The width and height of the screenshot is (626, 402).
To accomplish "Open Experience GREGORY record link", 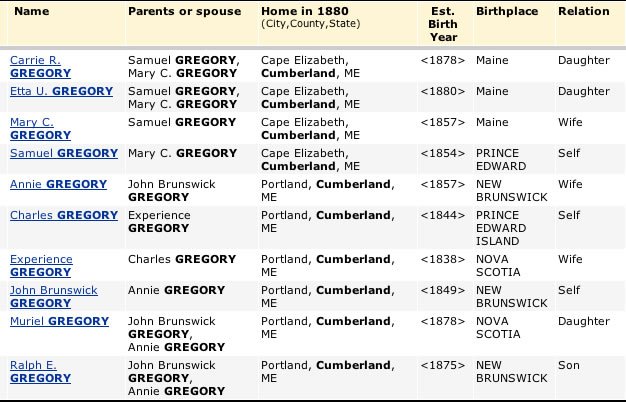I will pos(41,265).
